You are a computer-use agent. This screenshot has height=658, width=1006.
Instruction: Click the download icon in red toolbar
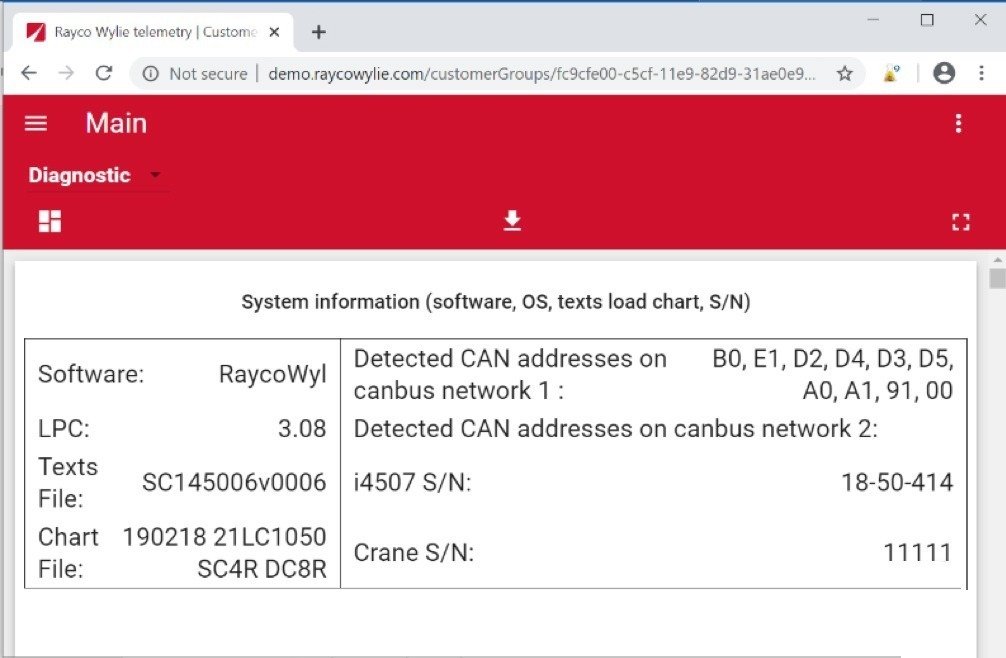[512, 221]
